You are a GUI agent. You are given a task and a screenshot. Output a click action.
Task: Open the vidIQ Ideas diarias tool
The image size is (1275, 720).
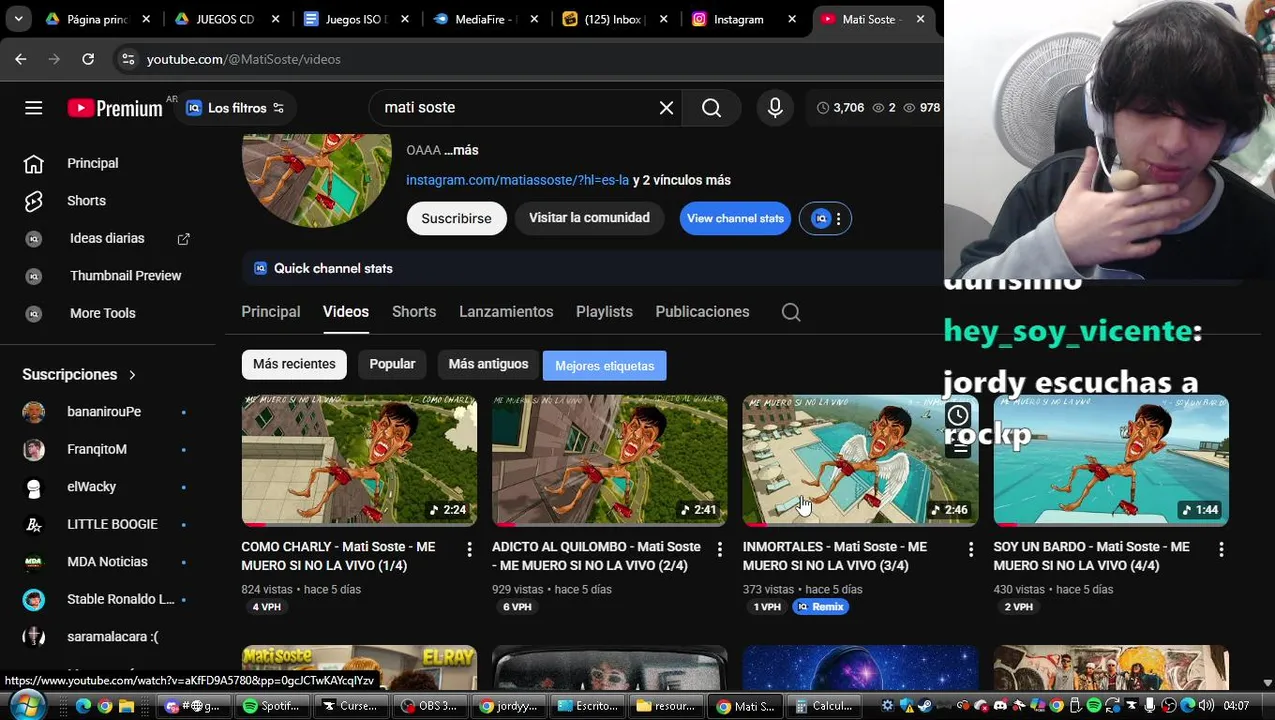pos(107,238)
